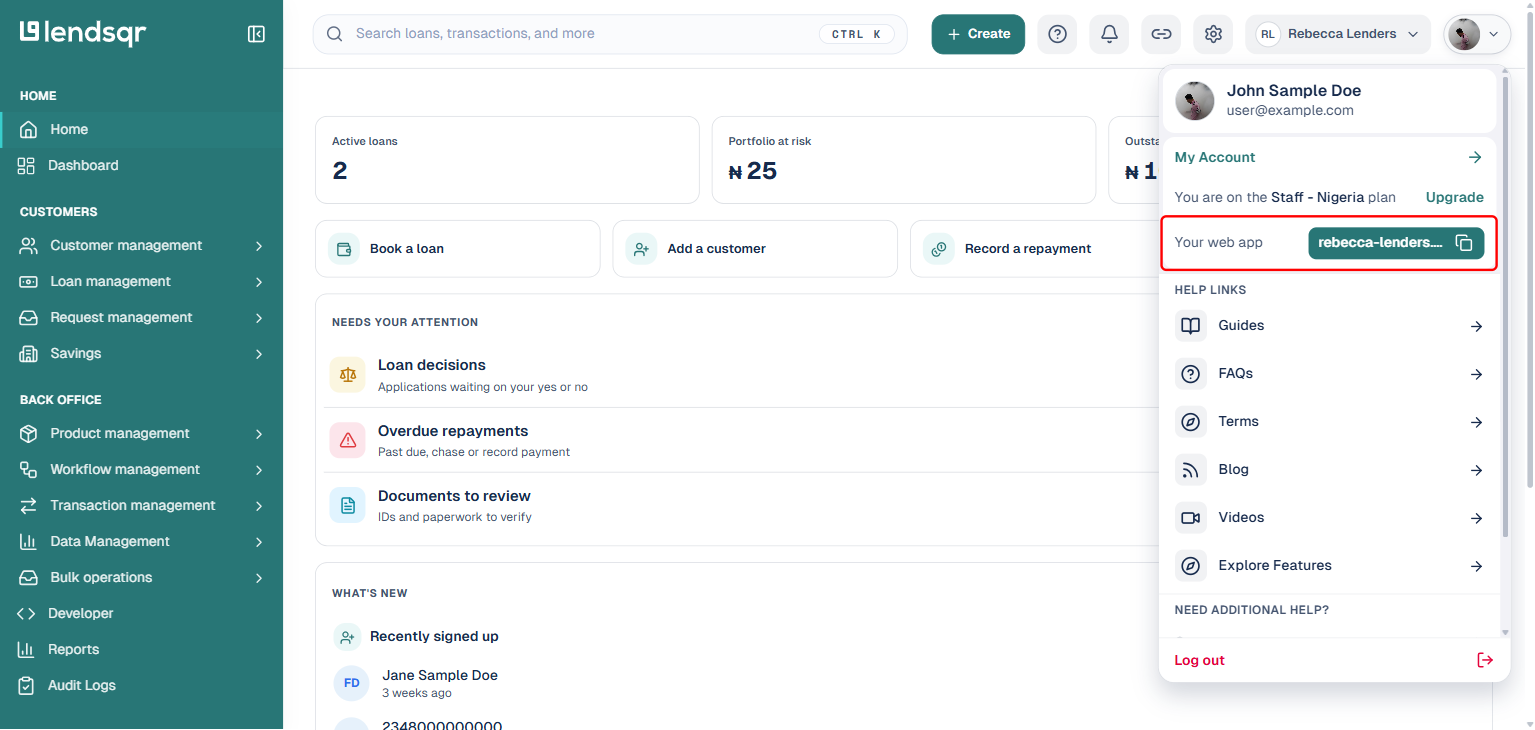Open notifications bell icon
The image size is (1535, 730).
pos(1109,34)
